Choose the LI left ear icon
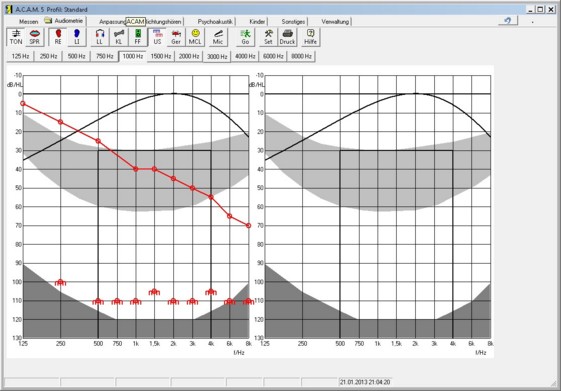Screen dimensions: 561x391 [x=77, y=37]
